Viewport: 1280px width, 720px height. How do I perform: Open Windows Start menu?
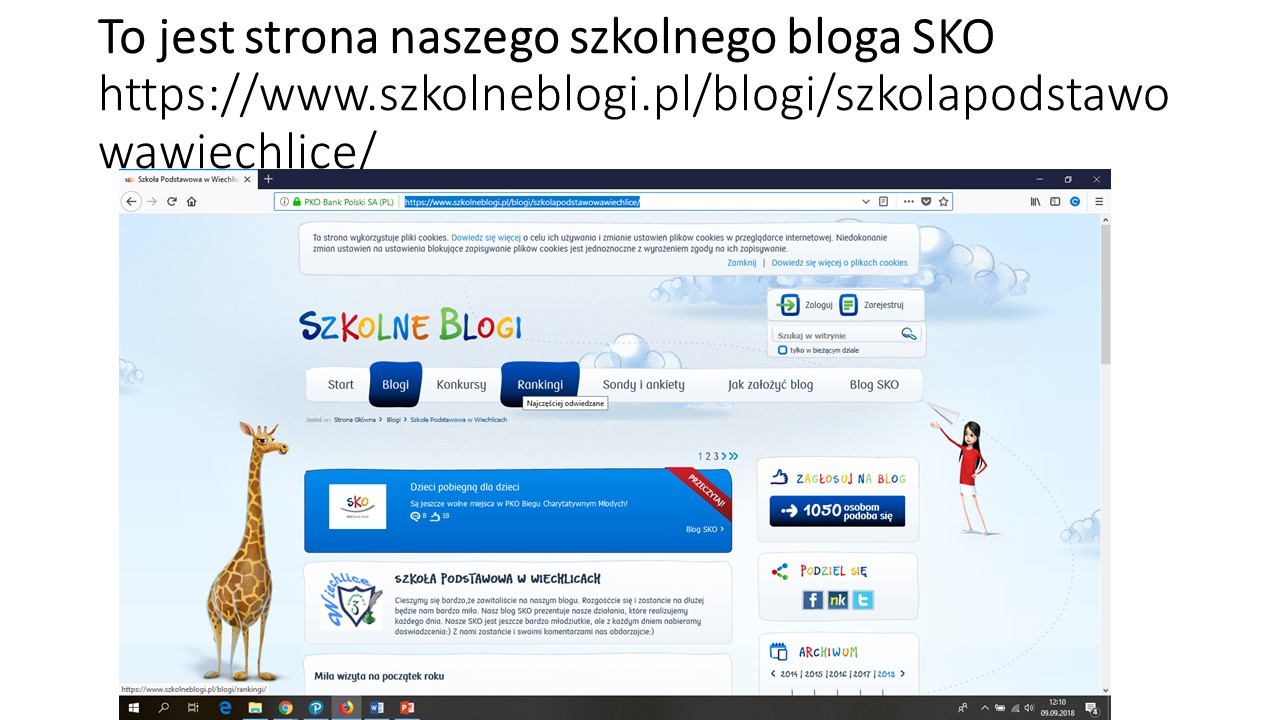tap(133, 708)
